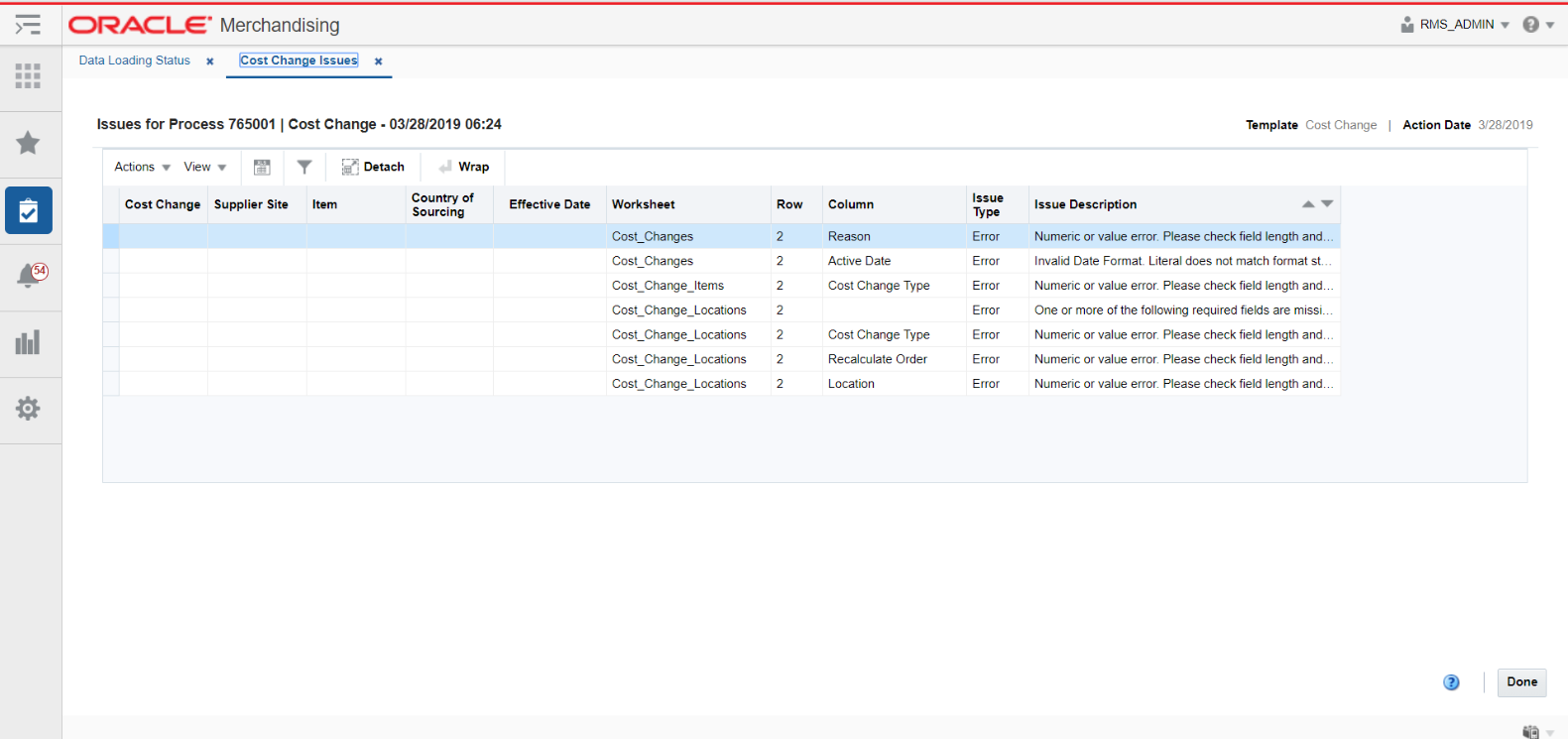1568x739 pixels.
Task: Open the Settings gear panel
Action: (28, 409)
